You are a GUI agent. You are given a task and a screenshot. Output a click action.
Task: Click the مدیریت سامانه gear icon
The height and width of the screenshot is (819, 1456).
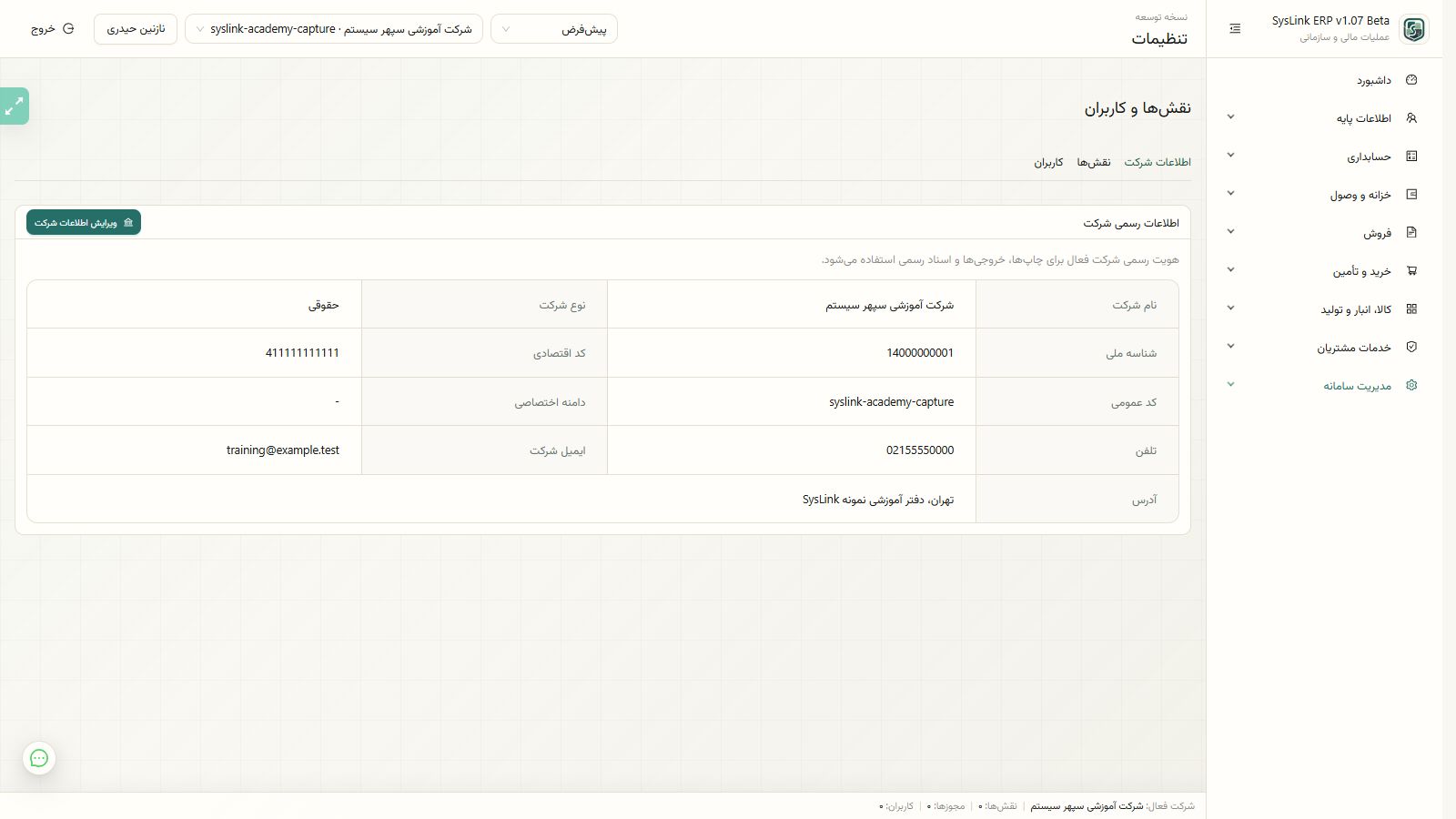pyautogui.click(x=1411, y=386)
